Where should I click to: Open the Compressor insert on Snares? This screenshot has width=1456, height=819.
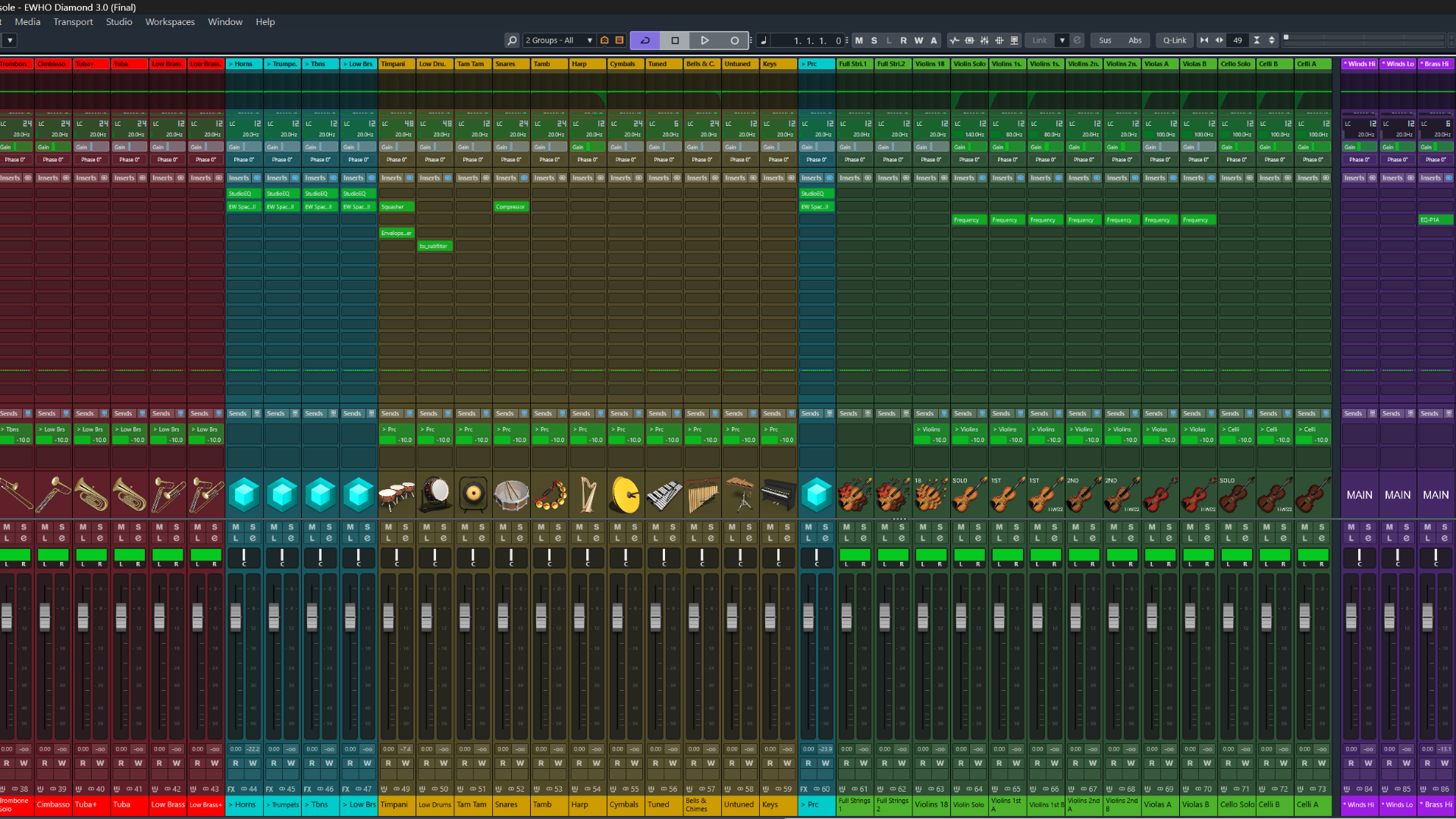(x=511, y=206)
